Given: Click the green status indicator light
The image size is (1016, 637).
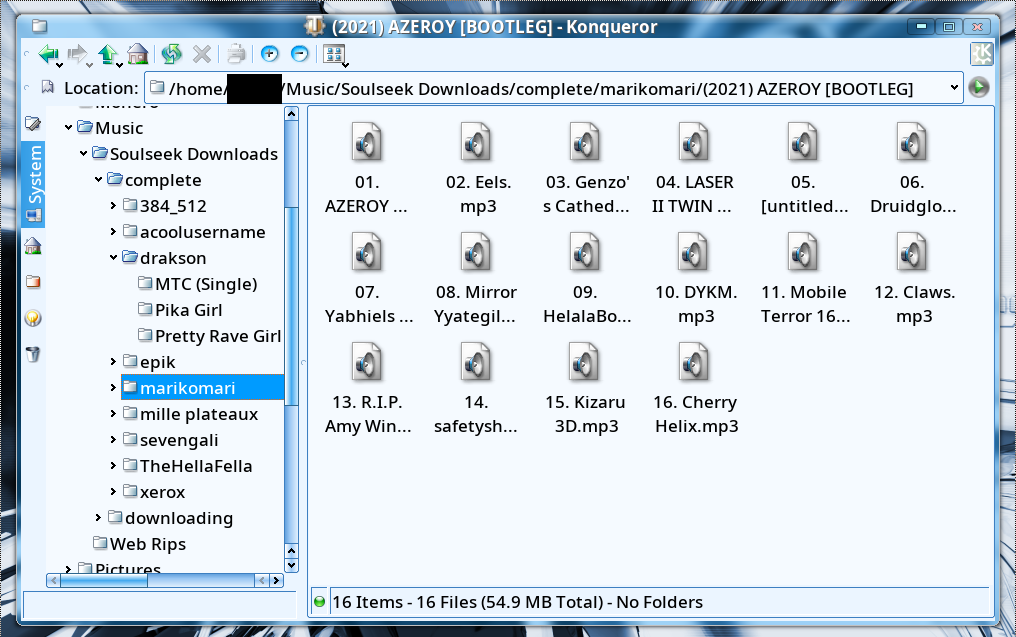Looking at the screenshot, I should pyautogui.click(x=319, y=602).
